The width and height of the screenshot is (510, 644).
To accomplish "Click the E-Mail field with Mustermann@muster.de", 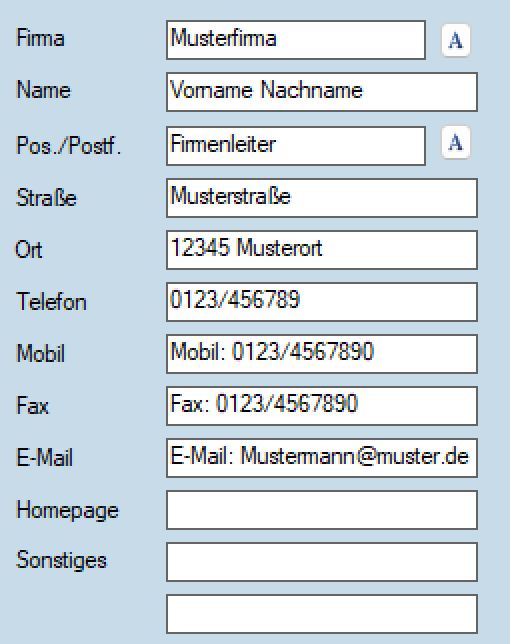I will pyautogui.click(x=322, y=458).
